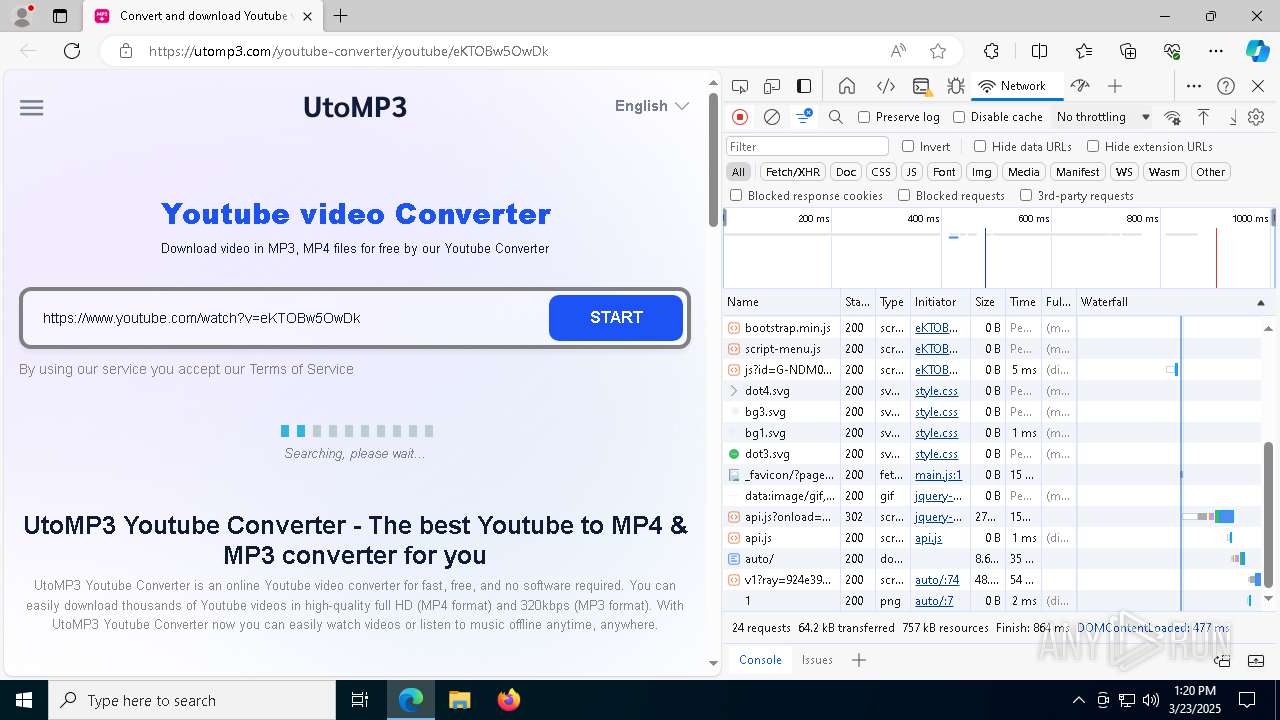Filter requests by Doc type
This screenshot has height=720, width=1280.
846,172
